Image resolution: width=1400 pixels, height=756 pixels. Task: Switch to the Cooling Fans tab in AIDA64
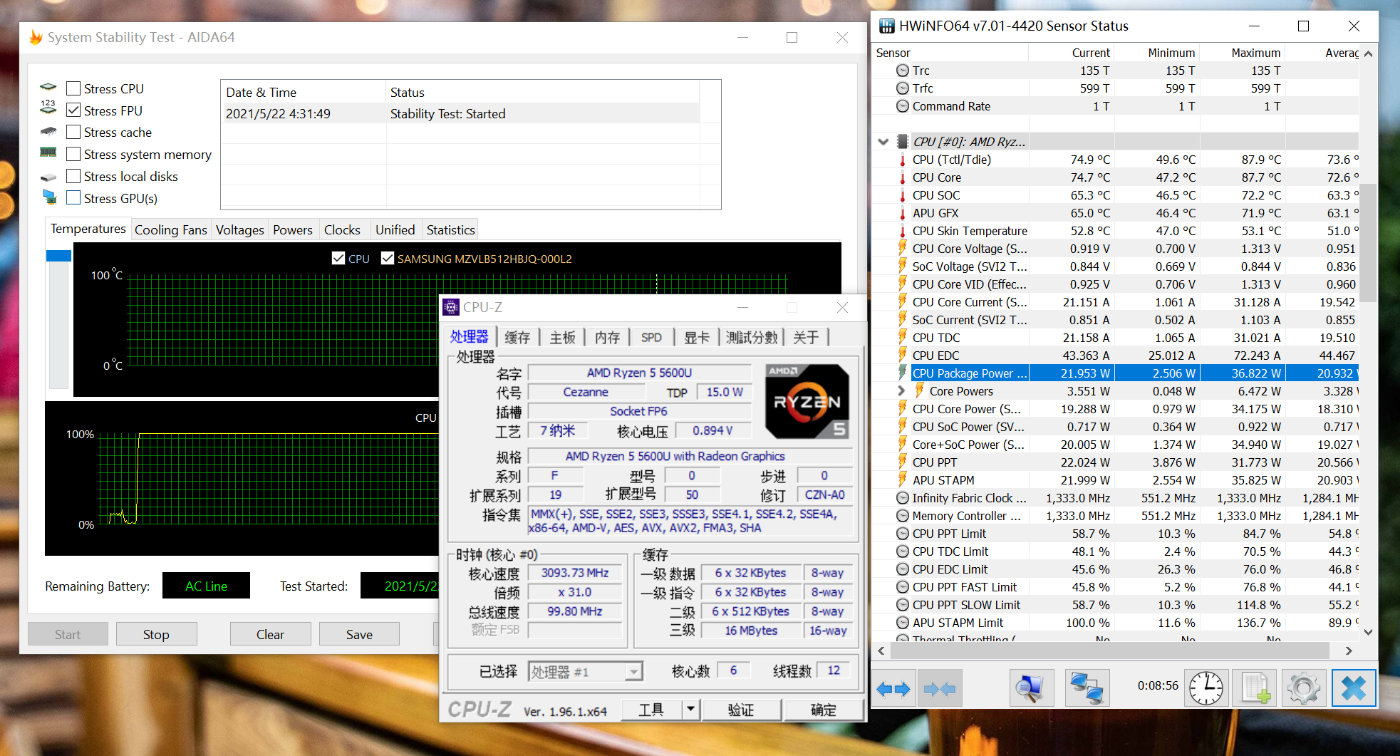170,230
